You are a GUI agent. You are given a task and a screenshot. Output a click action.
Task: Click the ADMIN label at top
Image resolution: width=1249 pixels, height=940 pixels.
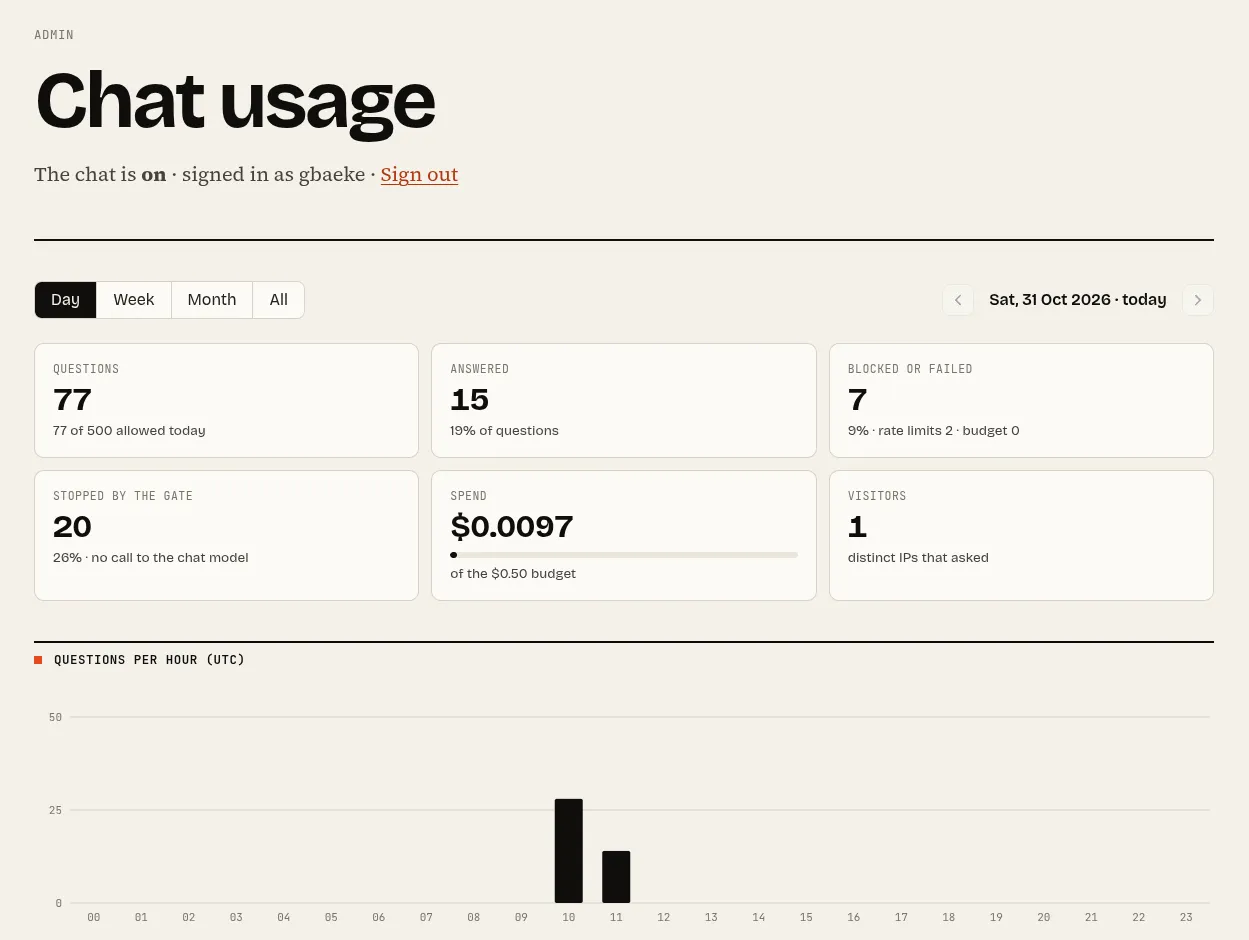[x=54, y=35]
